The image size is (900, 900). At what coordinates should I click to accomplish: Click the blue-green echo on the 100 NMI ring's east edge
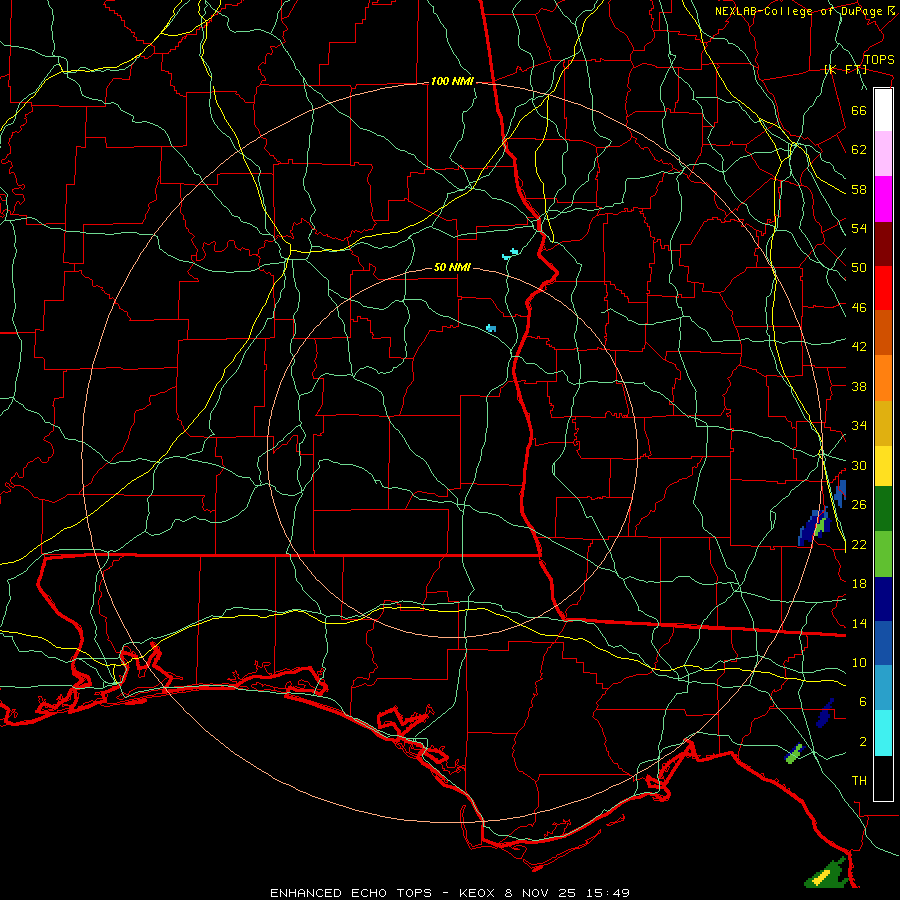pyautogui.click(x=814, y=526)
